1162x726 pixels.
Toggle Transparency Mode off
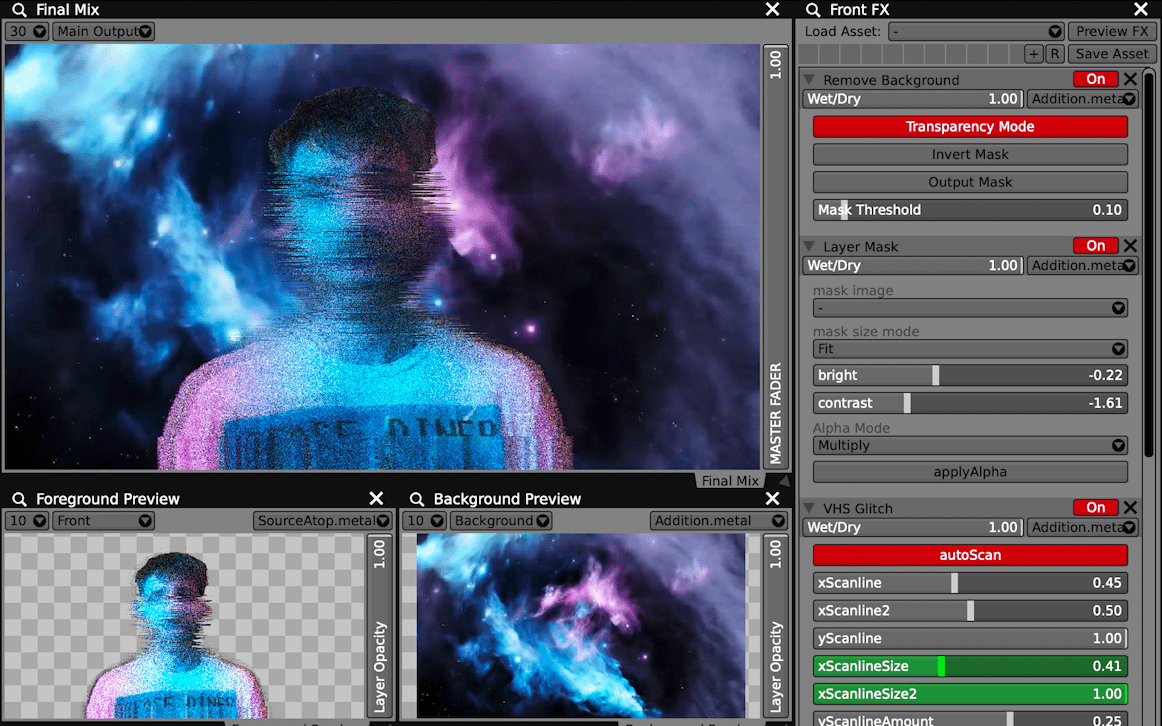969,127
